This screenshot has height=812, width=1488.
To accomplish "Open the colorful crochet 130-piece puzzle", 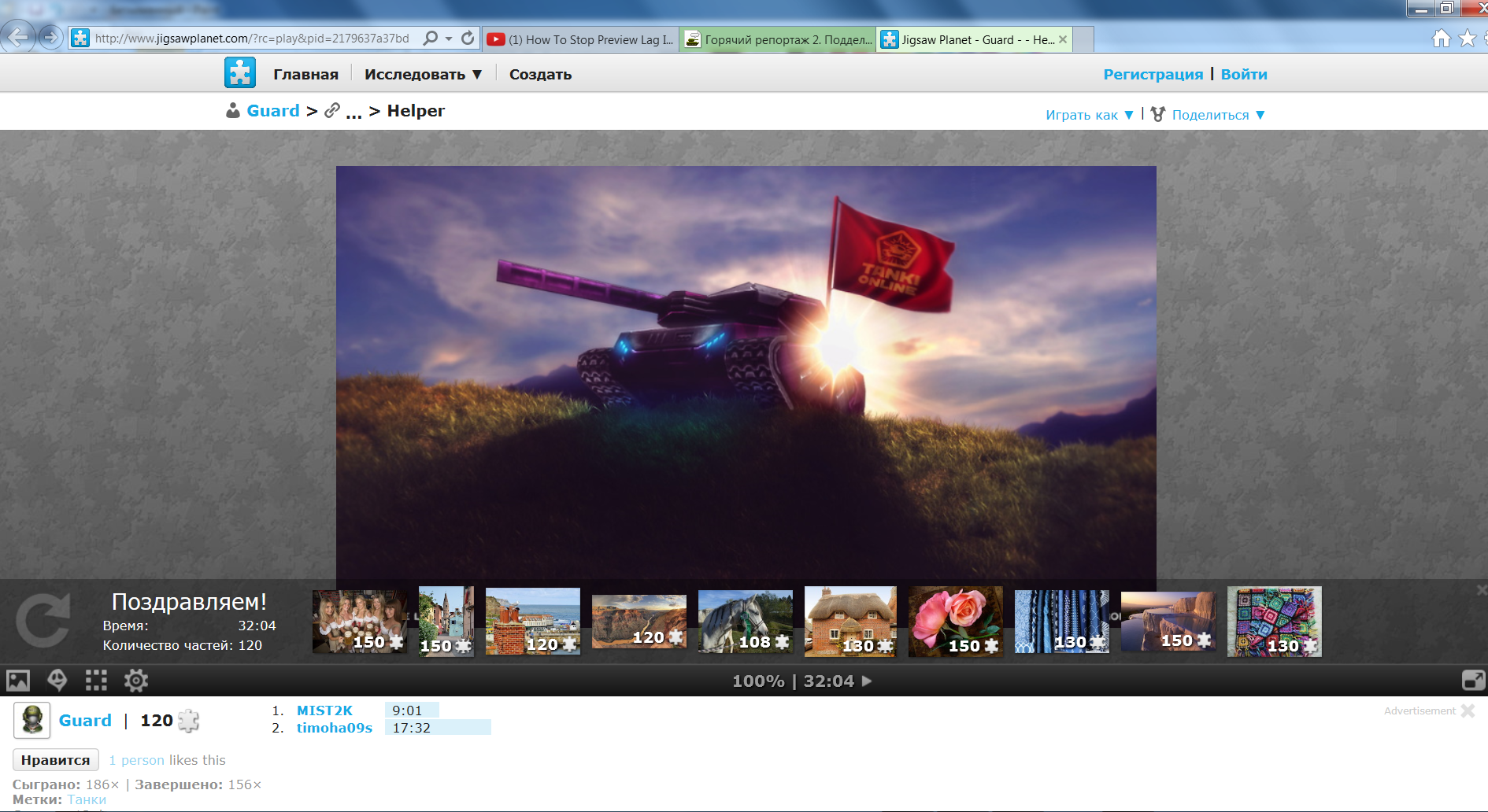I will click(1275, 622).
